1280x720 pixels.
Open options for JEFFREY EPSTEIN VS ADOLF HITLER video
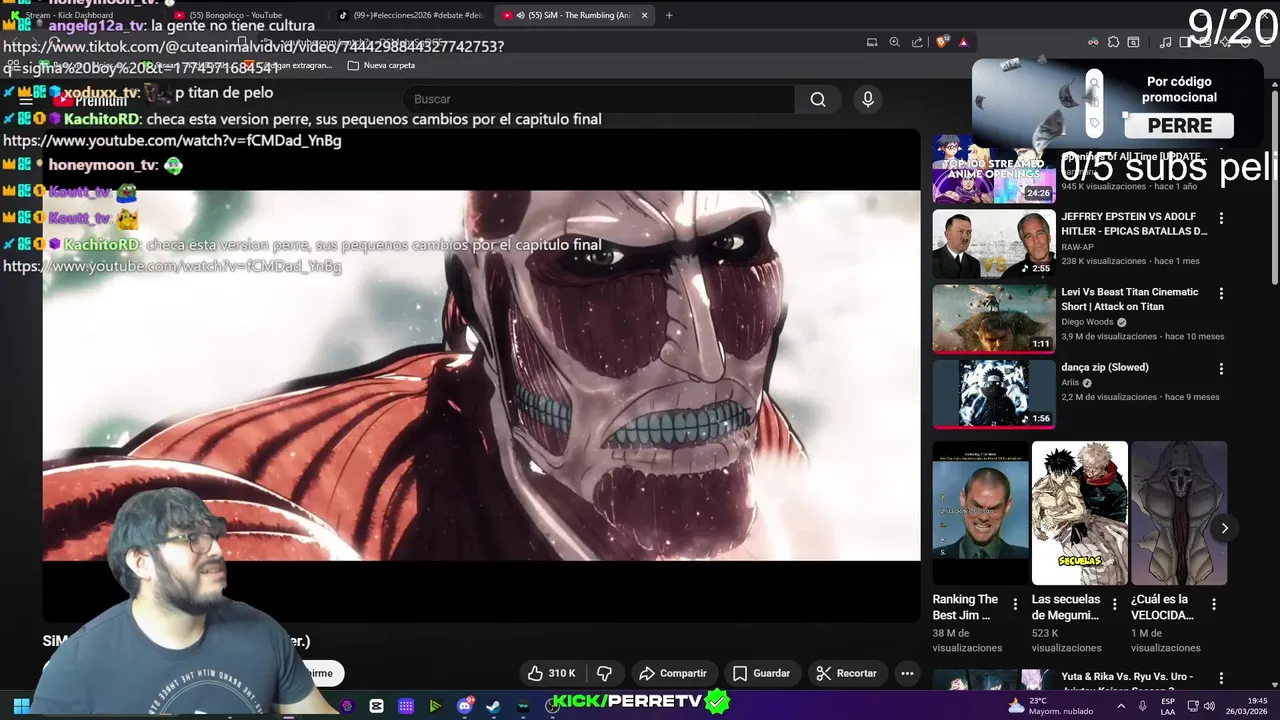pyautogui.click(x=1221, y=218)
